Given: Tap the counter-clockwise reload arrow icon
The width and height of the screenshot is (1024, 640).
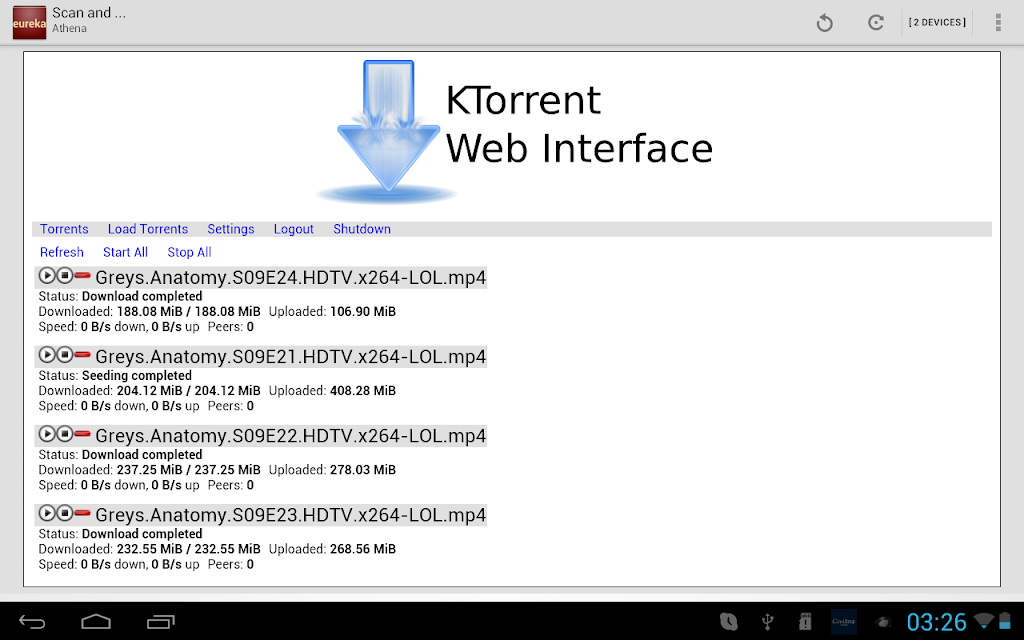Looking at the screenshot, I should (x=825, y=23).
